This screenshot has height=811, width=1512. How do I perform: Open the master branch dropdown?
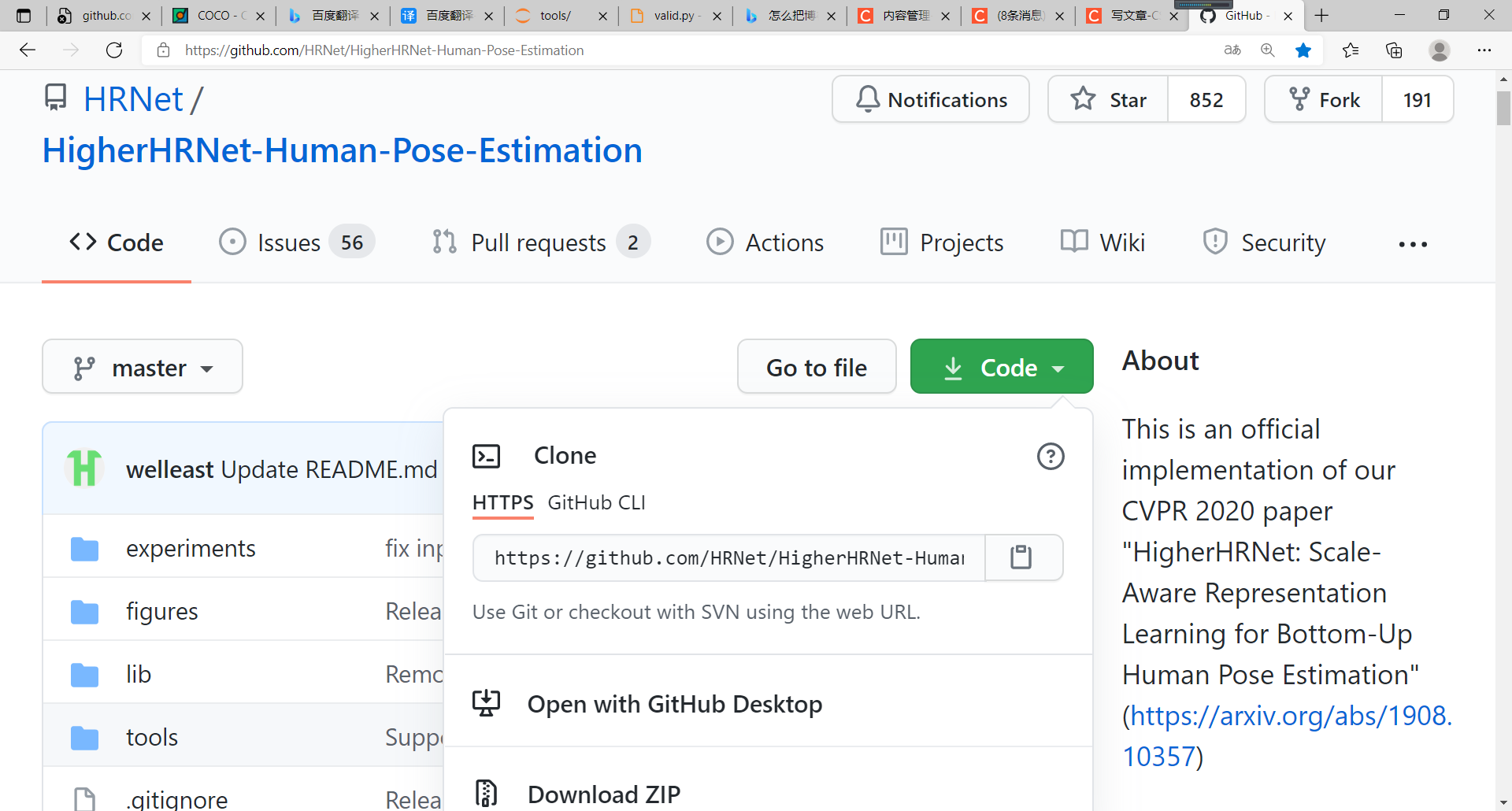142,366
